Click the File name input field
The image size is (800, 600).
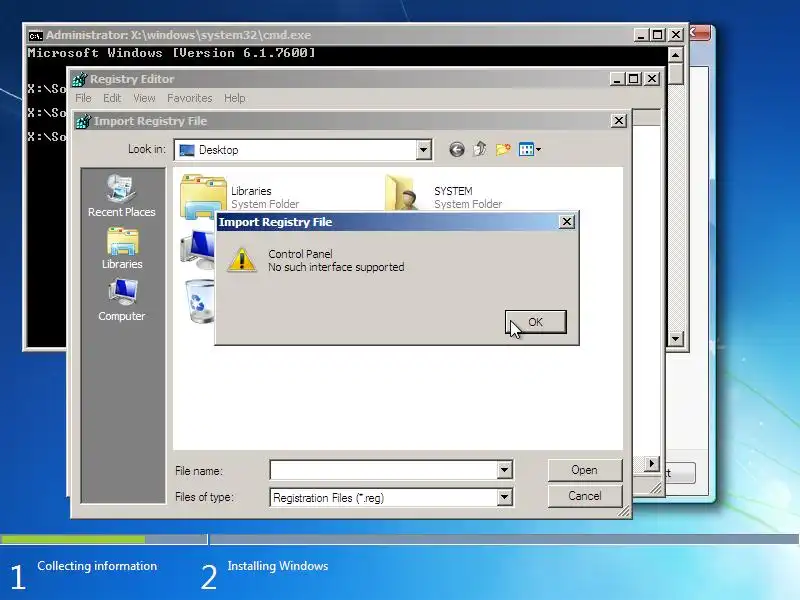coord(384,470)
